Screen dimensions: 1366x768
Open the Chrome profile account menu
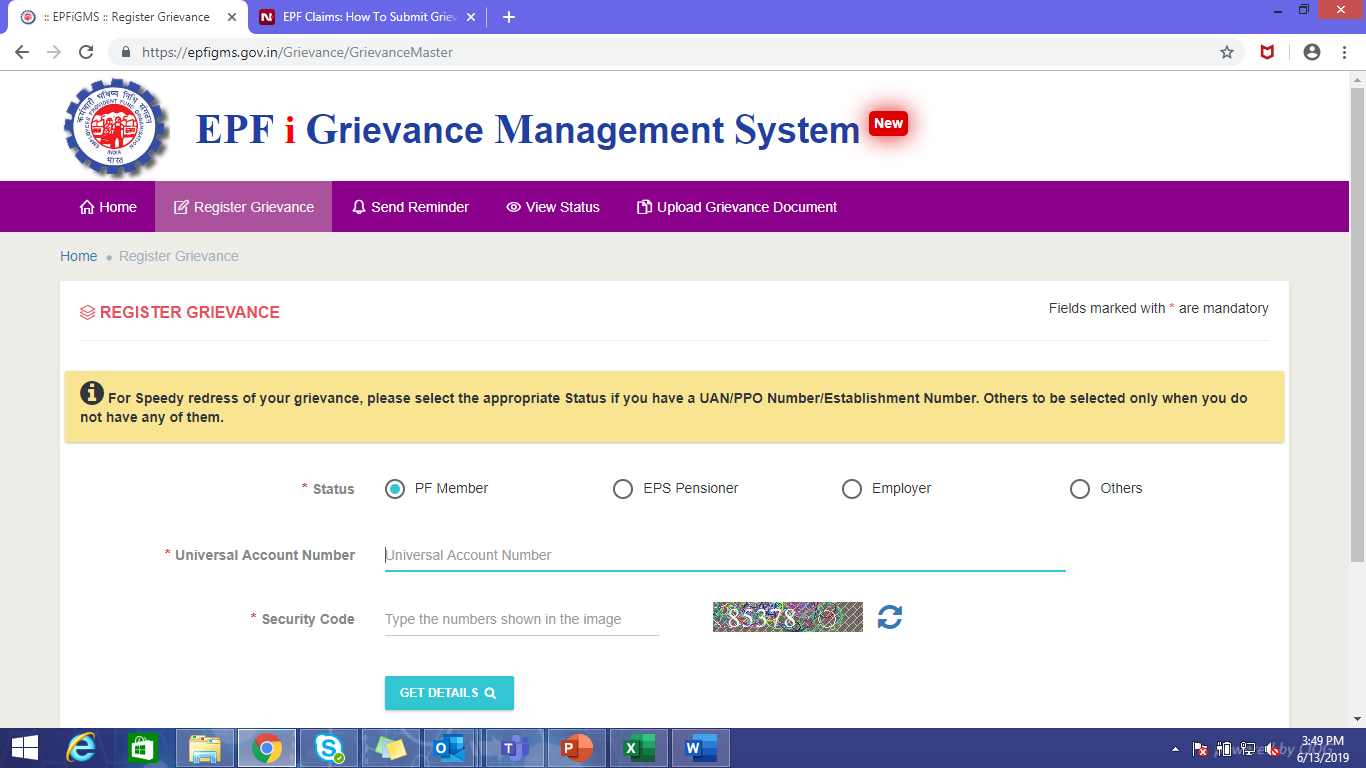pos(1312,52)
